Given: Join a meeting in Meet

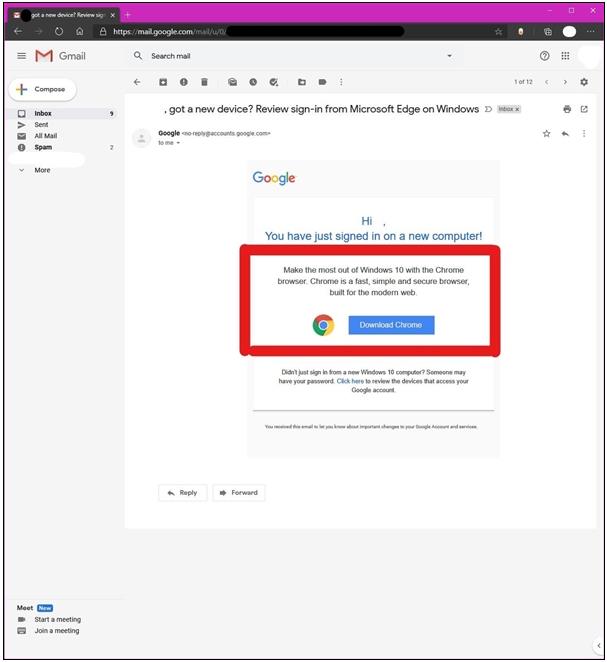Looking at the screenshot, I should point(57,631).
